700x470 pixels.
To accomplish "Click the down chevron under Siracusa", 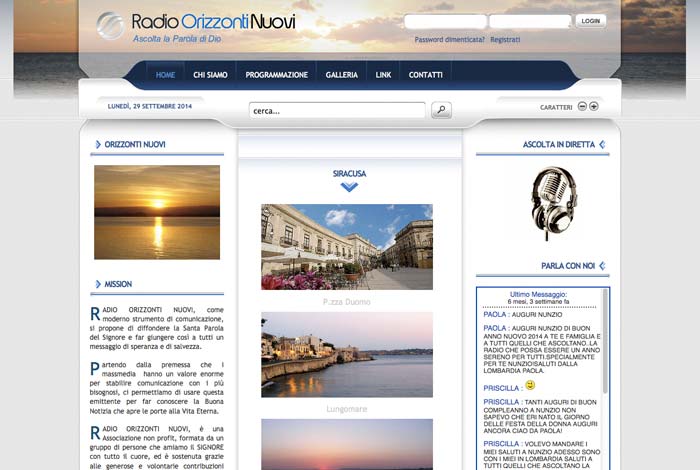I will (349, 187).
